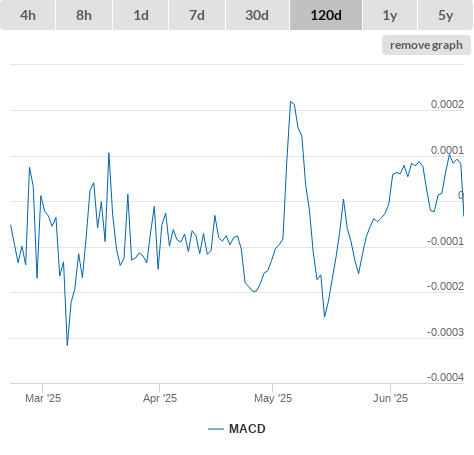Click the remove graph button
474x455 pixels.
[x=426, y=45]
